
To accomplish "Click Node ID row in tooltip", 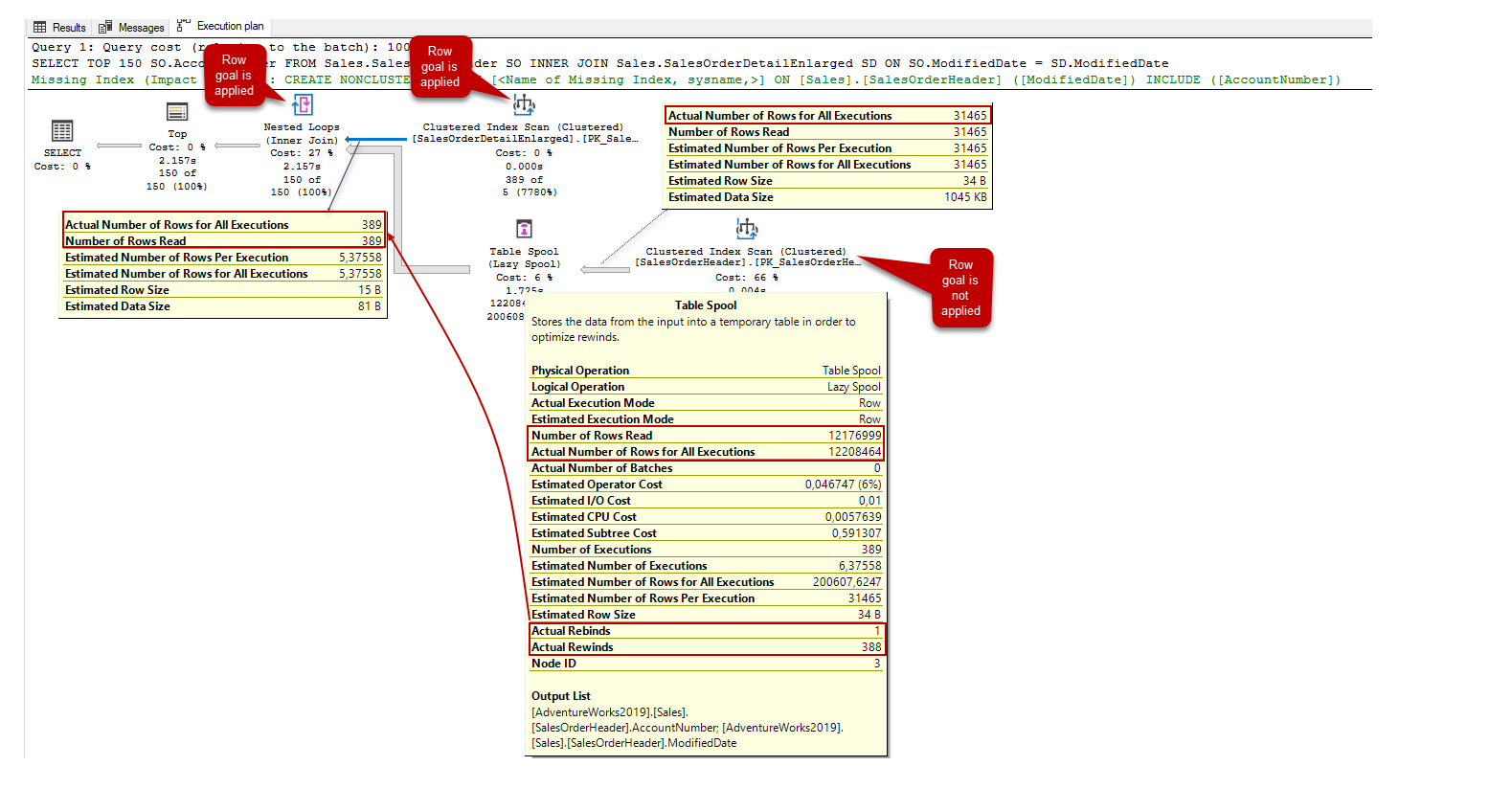I will 706,664.
